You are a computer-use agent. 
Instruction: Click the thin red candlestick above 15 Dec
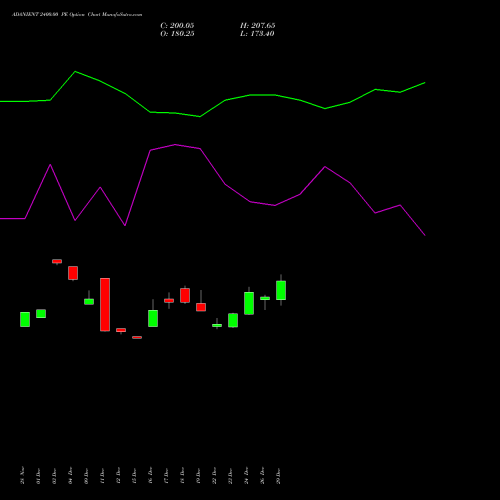(x=137, y=337)
